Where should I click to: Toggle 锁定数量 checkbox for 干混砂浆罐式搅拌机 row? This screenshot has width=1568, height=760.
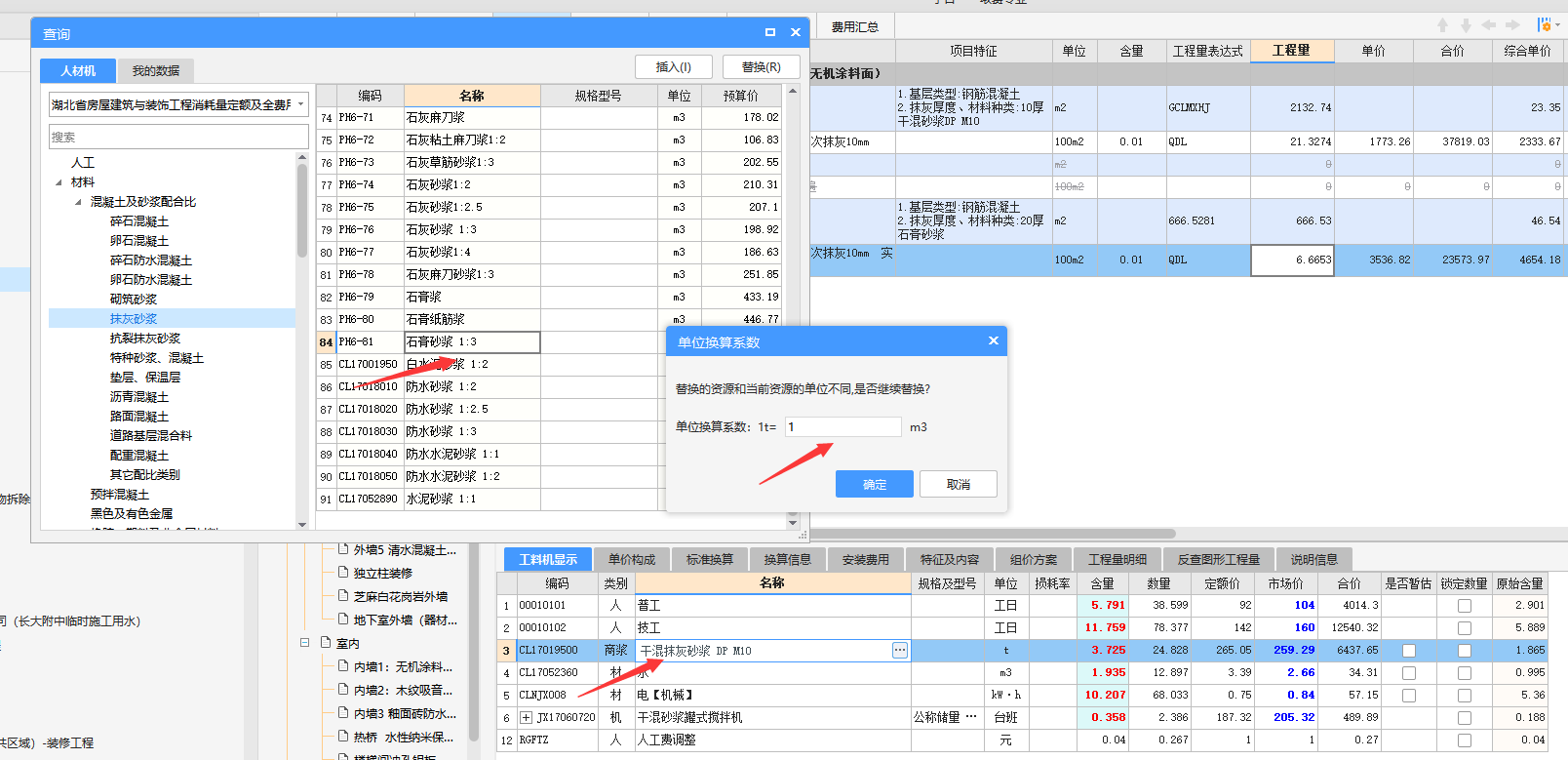click(x=1465, y=718)
